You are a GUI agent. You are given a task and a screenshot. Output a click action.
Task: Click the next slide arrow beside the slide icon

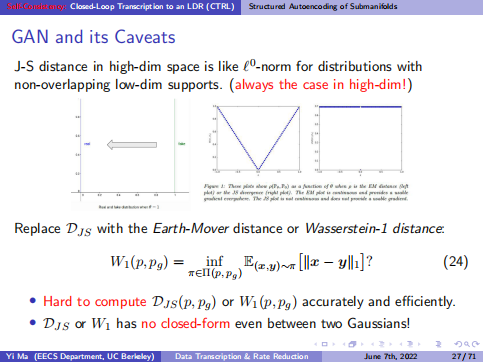[x=334, y=344]
